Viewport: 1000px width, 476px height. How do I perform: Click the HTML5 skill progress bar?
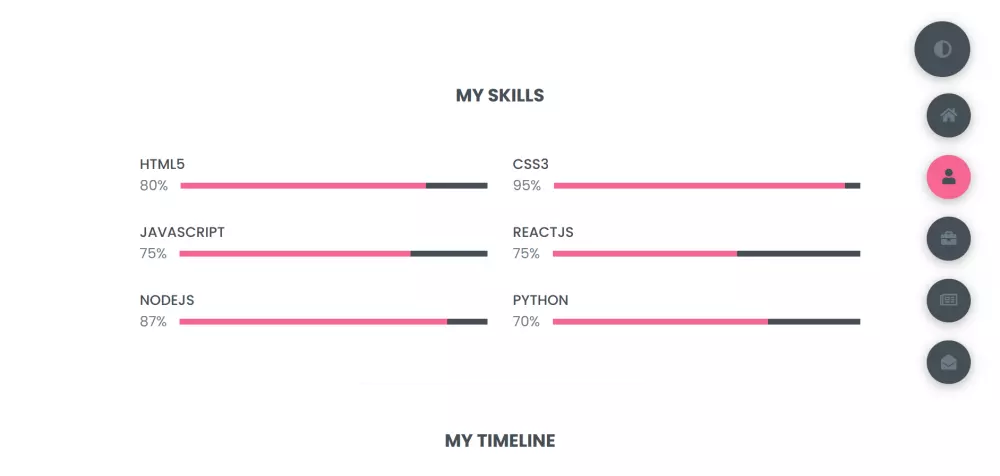pyautogui.click(x=333, y=185)
